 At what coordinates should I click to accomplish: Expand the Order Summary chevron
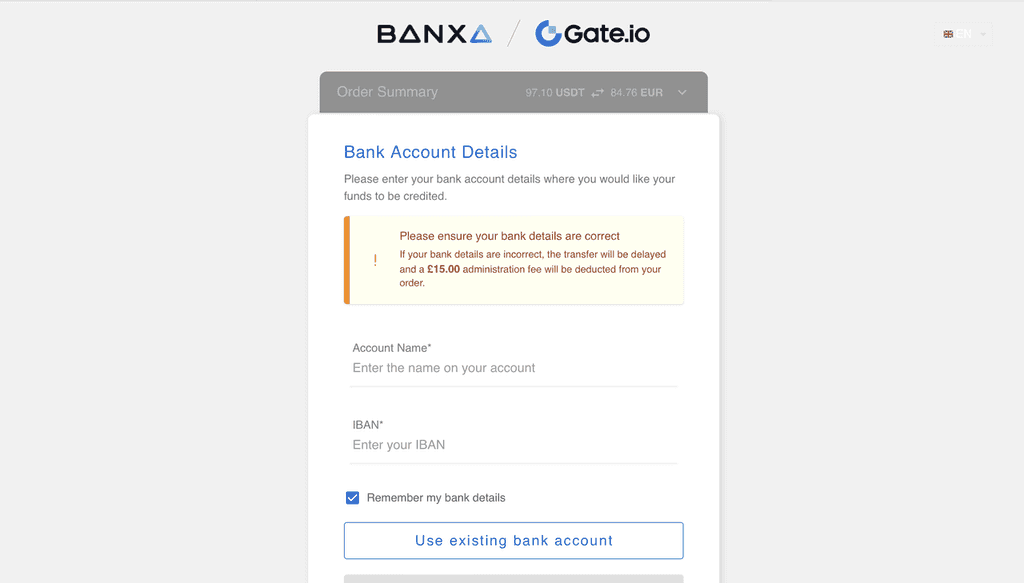point(682,93)
